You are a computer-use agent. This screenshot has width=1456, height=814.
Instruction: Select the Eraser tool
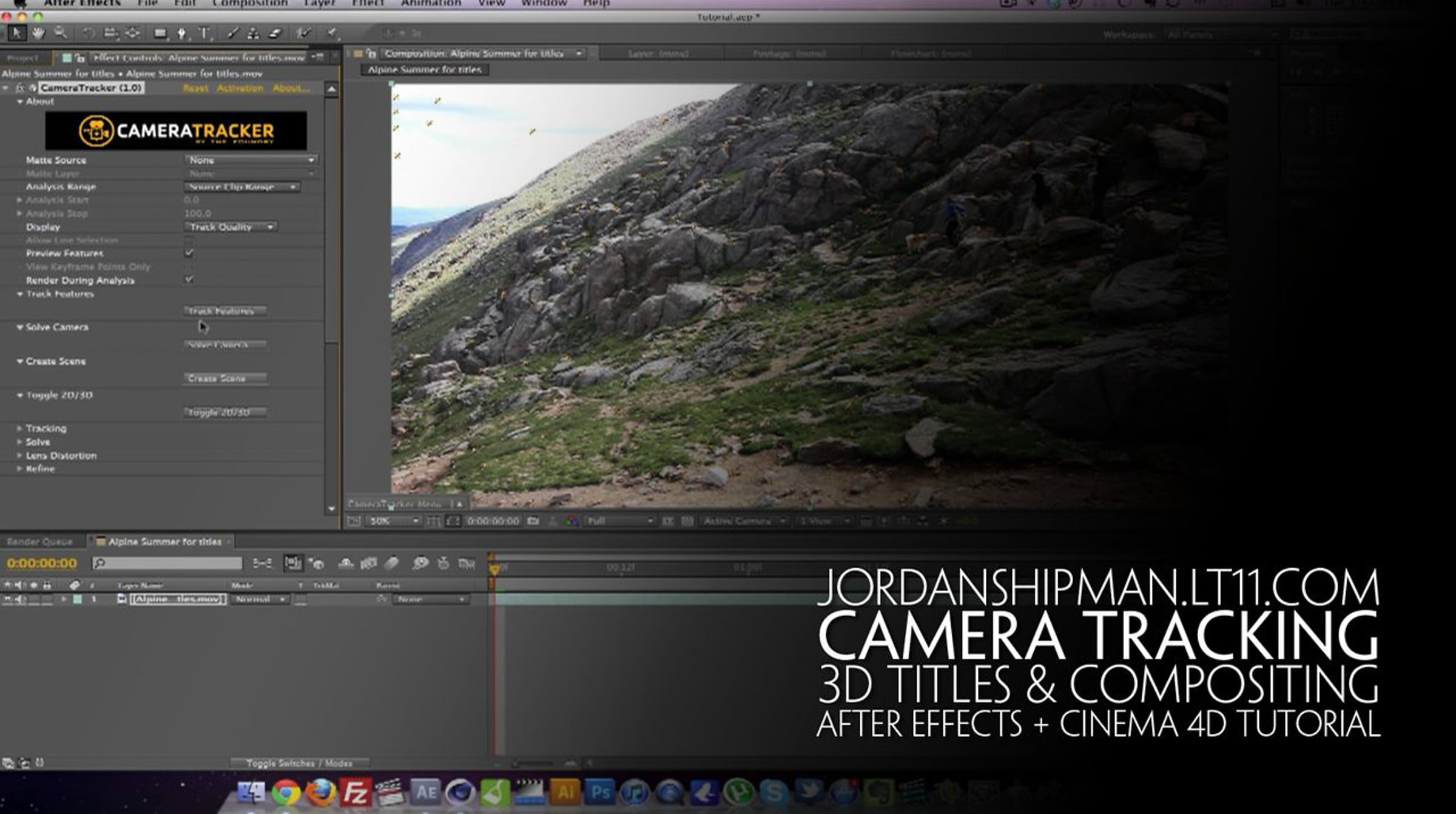click(275, 33)
